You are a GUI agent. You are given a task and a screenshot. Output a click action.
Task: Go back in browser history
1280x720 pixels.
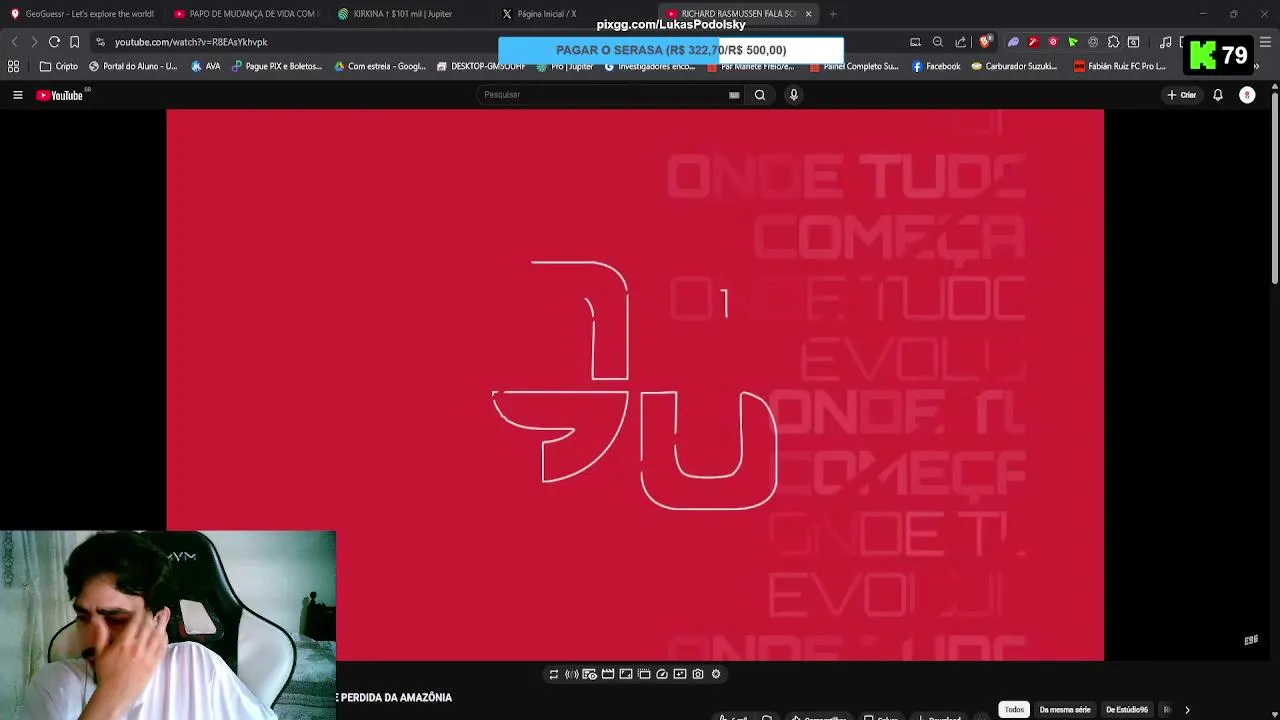point(14,42)
